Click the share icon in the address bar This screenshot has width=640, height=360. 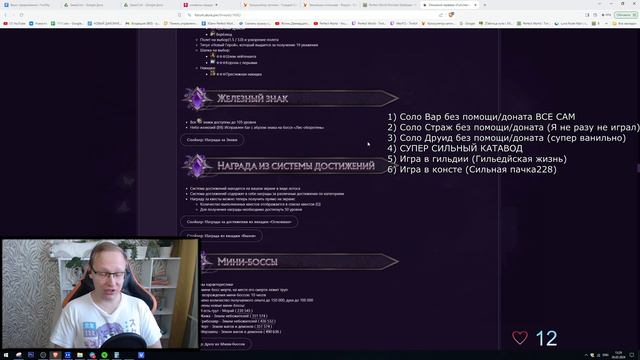tap(441, 15)
